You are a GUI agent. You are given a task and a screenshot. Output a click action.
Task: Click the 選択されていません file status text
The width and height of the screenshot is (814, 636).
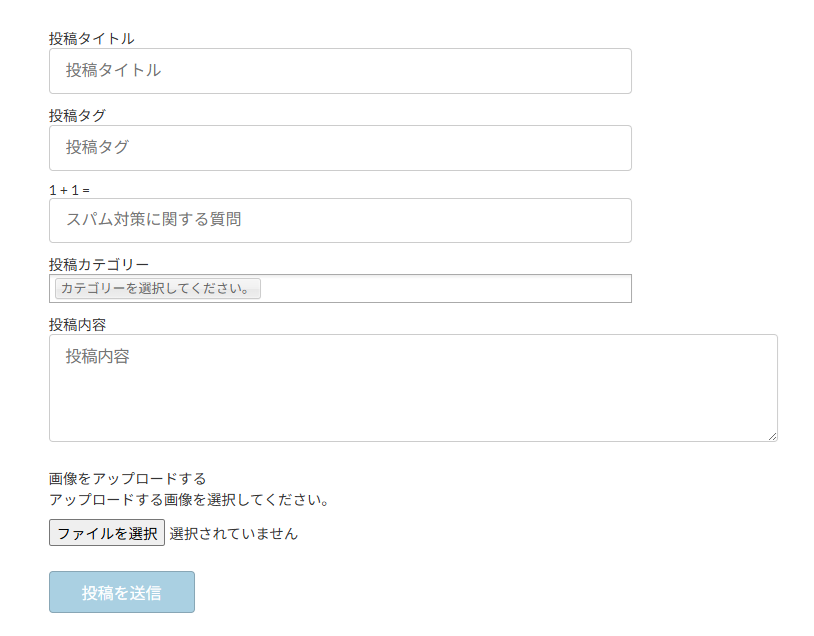234,534
